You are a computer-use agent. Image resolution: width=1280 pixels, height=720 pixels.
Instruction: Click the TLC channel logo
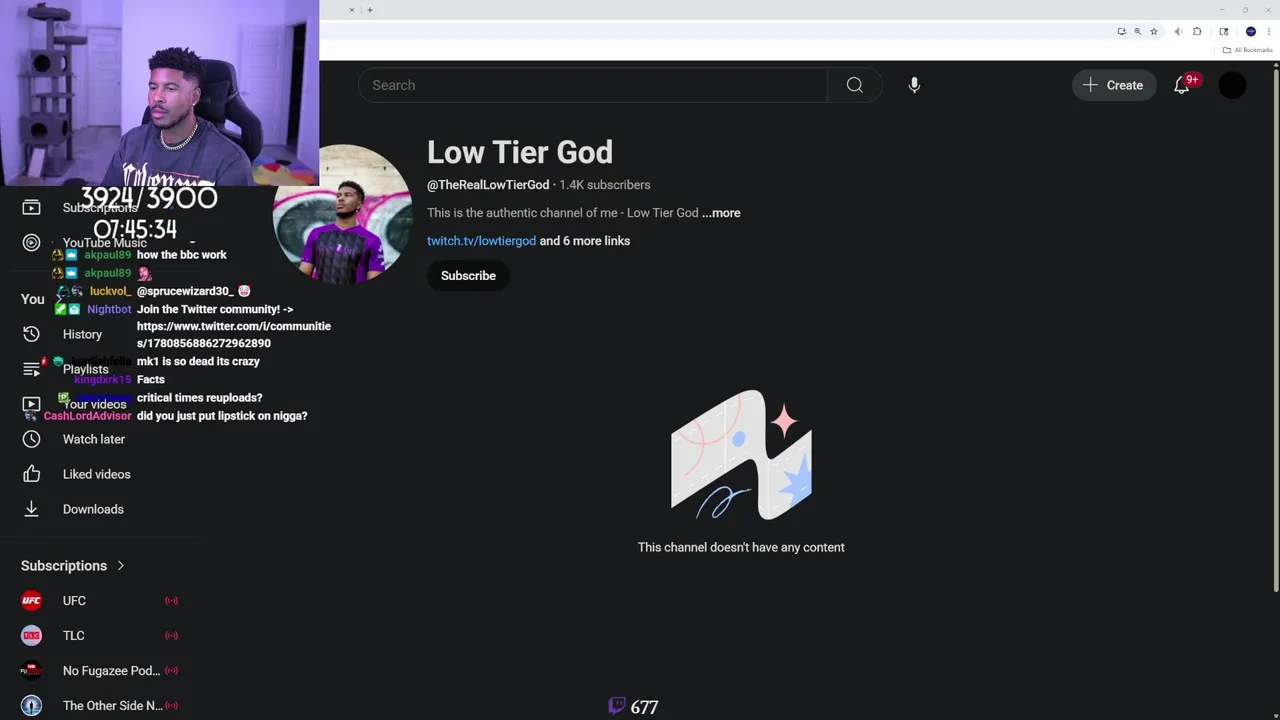pyautogui.click(x=31, y=636)
